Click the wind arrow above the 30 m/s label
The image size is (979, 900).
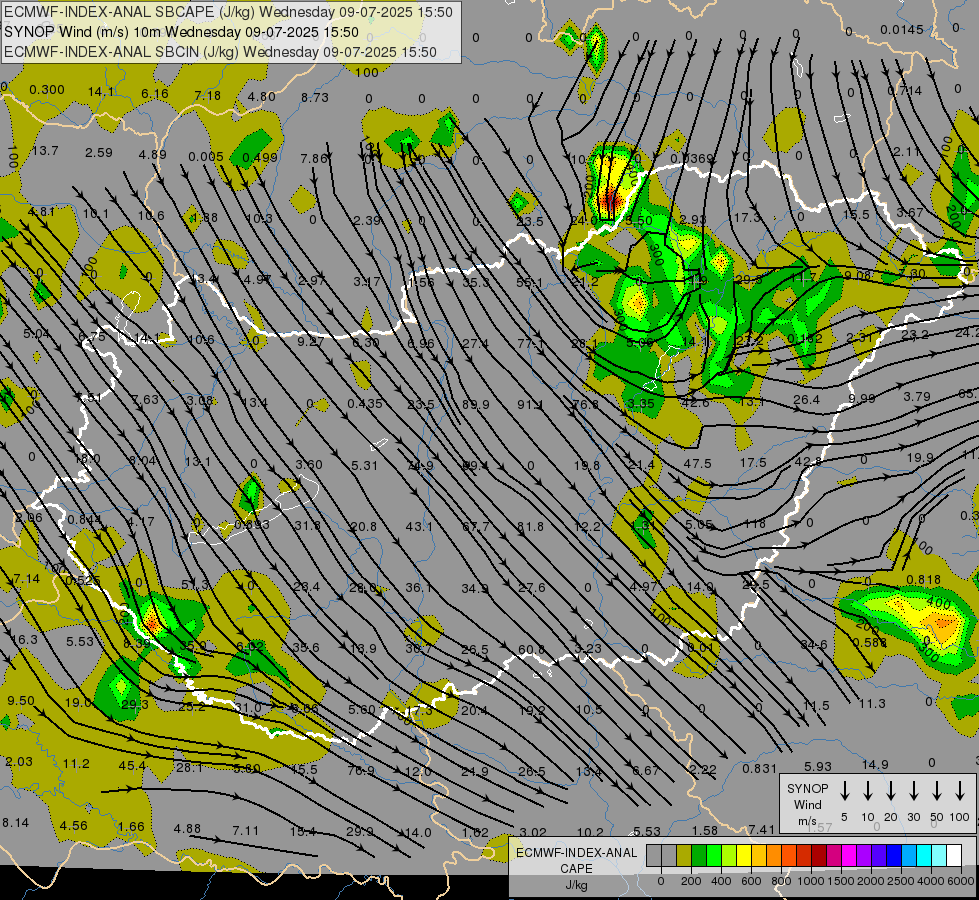pyautogui.click(x=913, y=791)
